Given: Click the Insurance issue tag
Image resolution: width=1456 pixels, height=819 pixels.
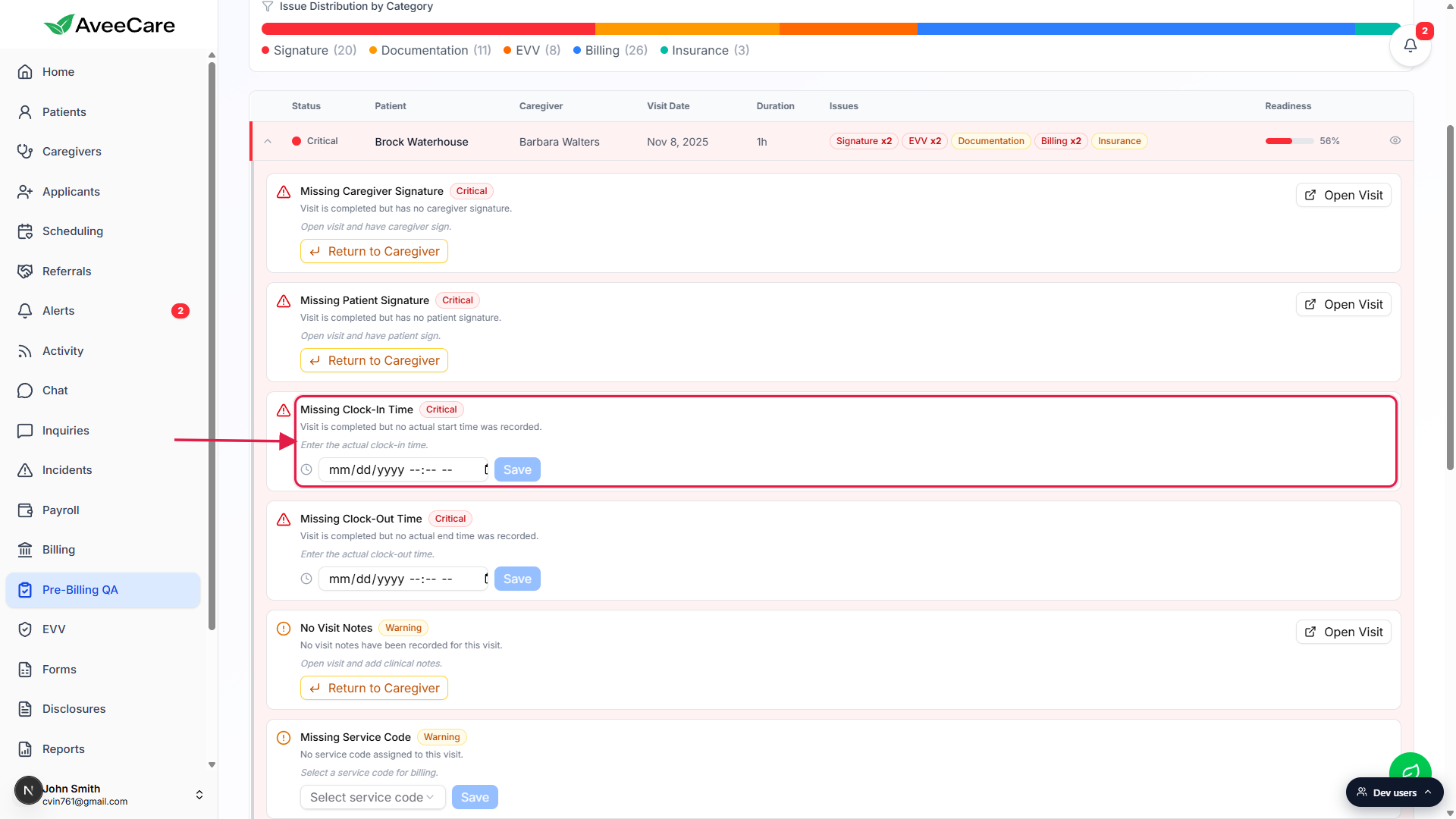Looking at the screenshot, I should point(1119,141).
